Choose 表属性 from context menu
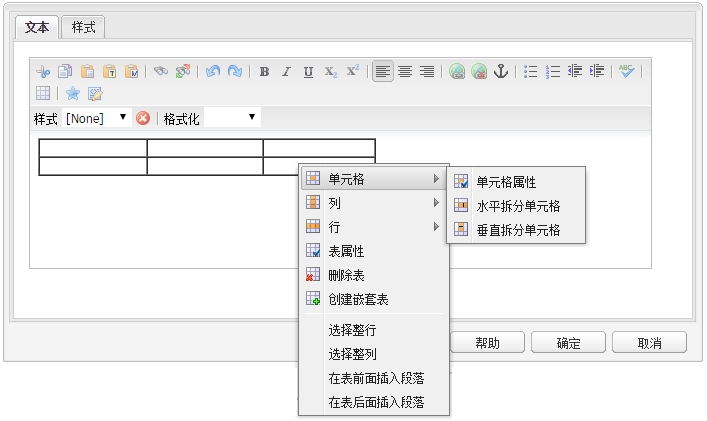 374,251
